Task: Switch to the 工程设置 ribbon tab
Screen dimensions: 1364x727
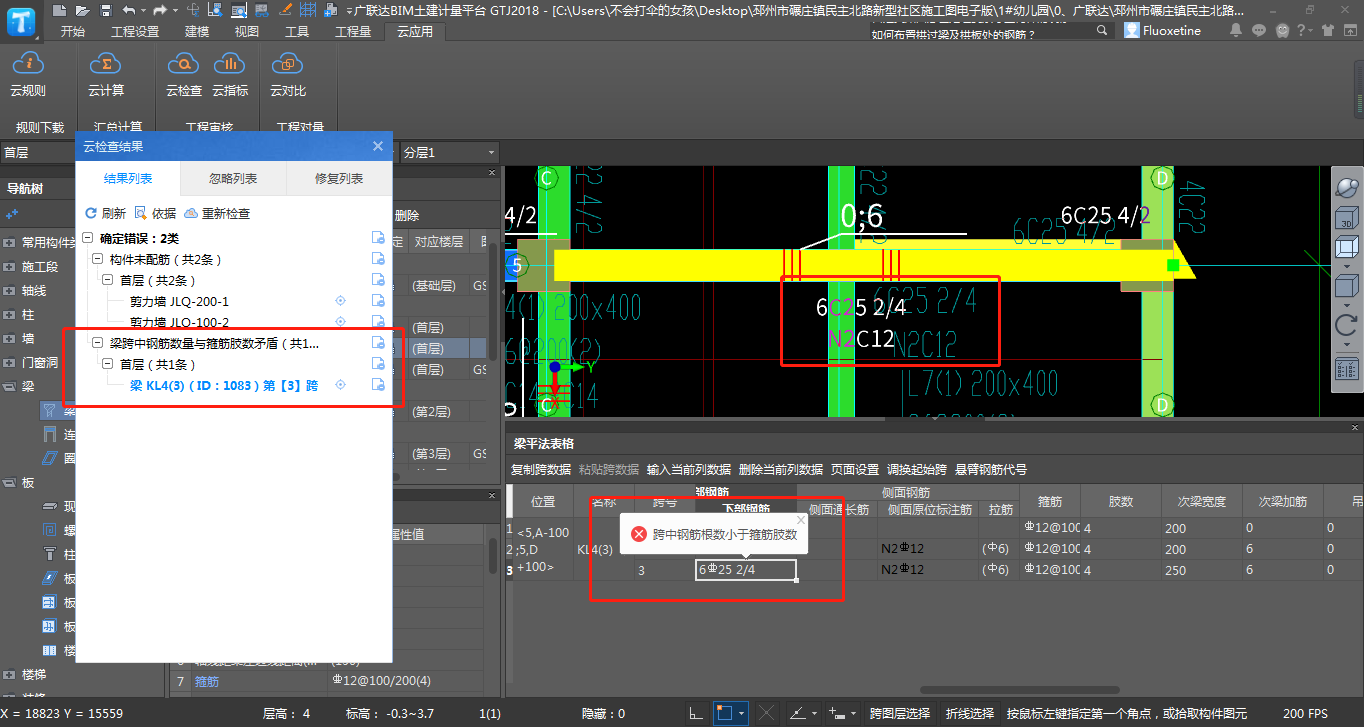Action: pos(135,31)
